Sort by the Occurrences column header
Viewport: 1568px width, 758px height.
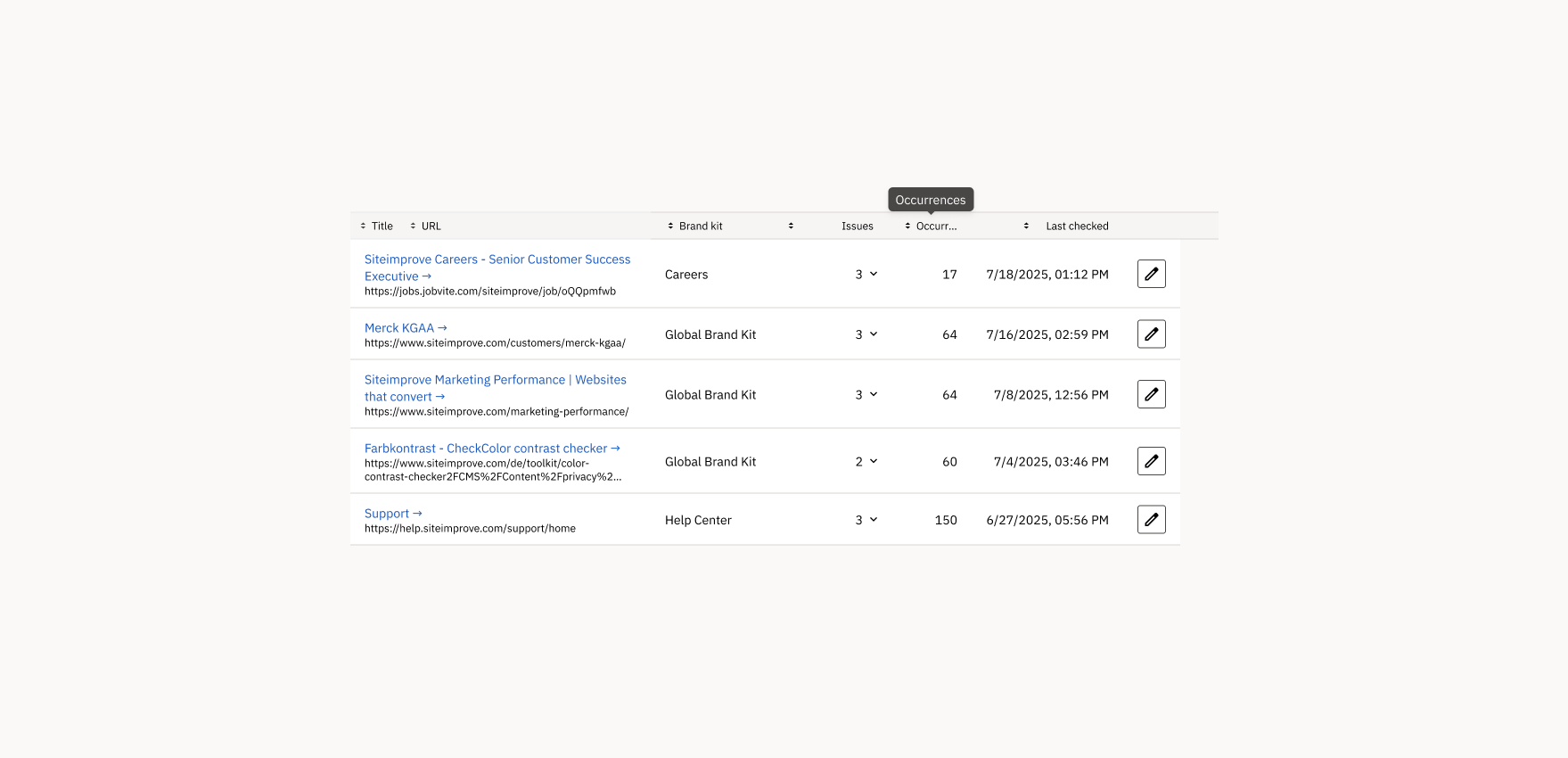click(x=931, y=226)
